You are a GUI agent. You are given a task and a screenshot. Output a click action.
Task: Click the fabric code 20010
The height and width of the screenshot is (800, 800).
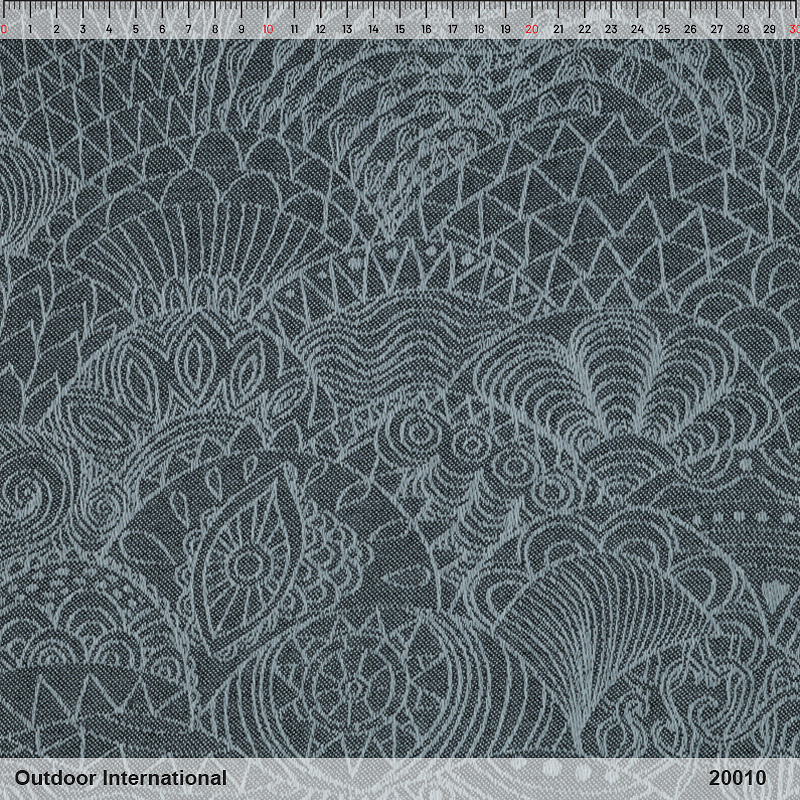click(x=737, y=778)
